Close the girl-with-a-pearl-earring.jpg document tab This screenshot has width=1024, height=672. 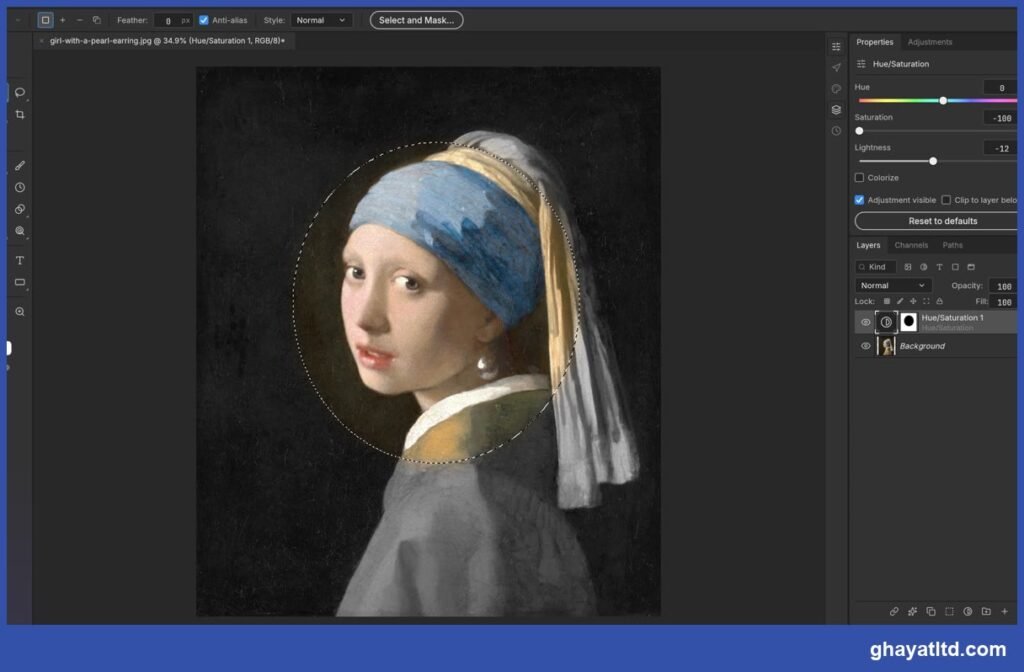[42, 40]
